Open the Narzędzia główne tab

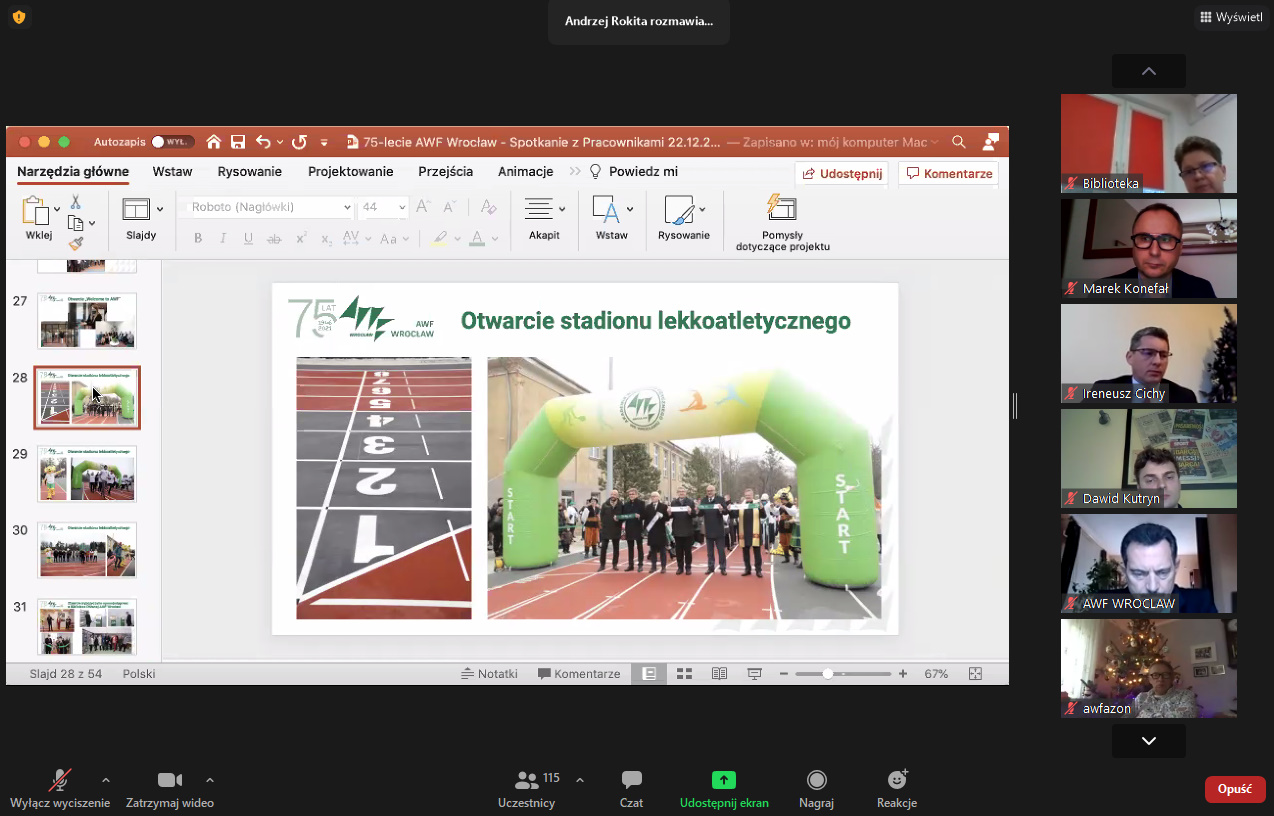coord(73,172)
